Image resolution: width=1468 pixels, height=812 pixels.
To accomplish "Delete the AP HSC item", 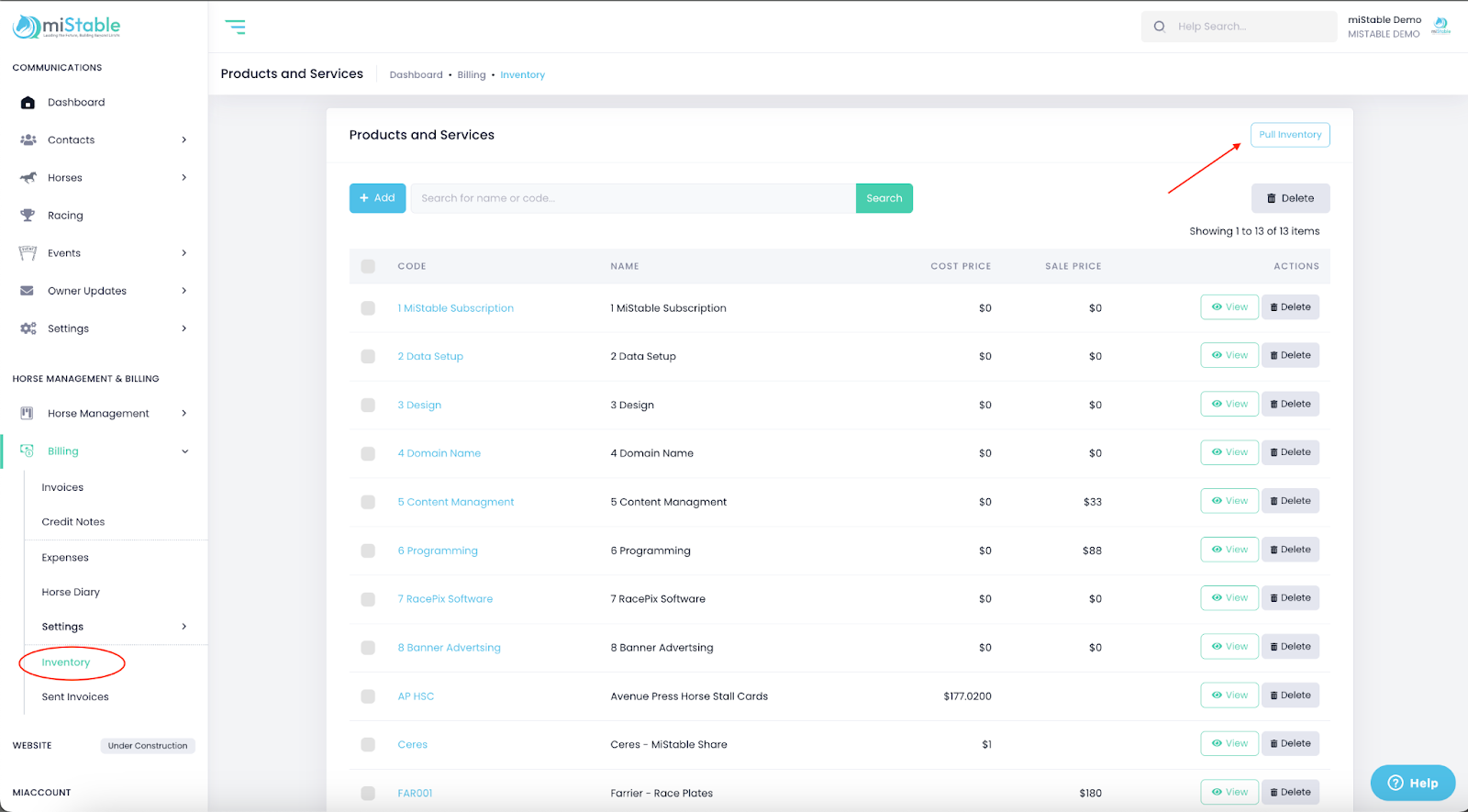I will (1290, 695).
